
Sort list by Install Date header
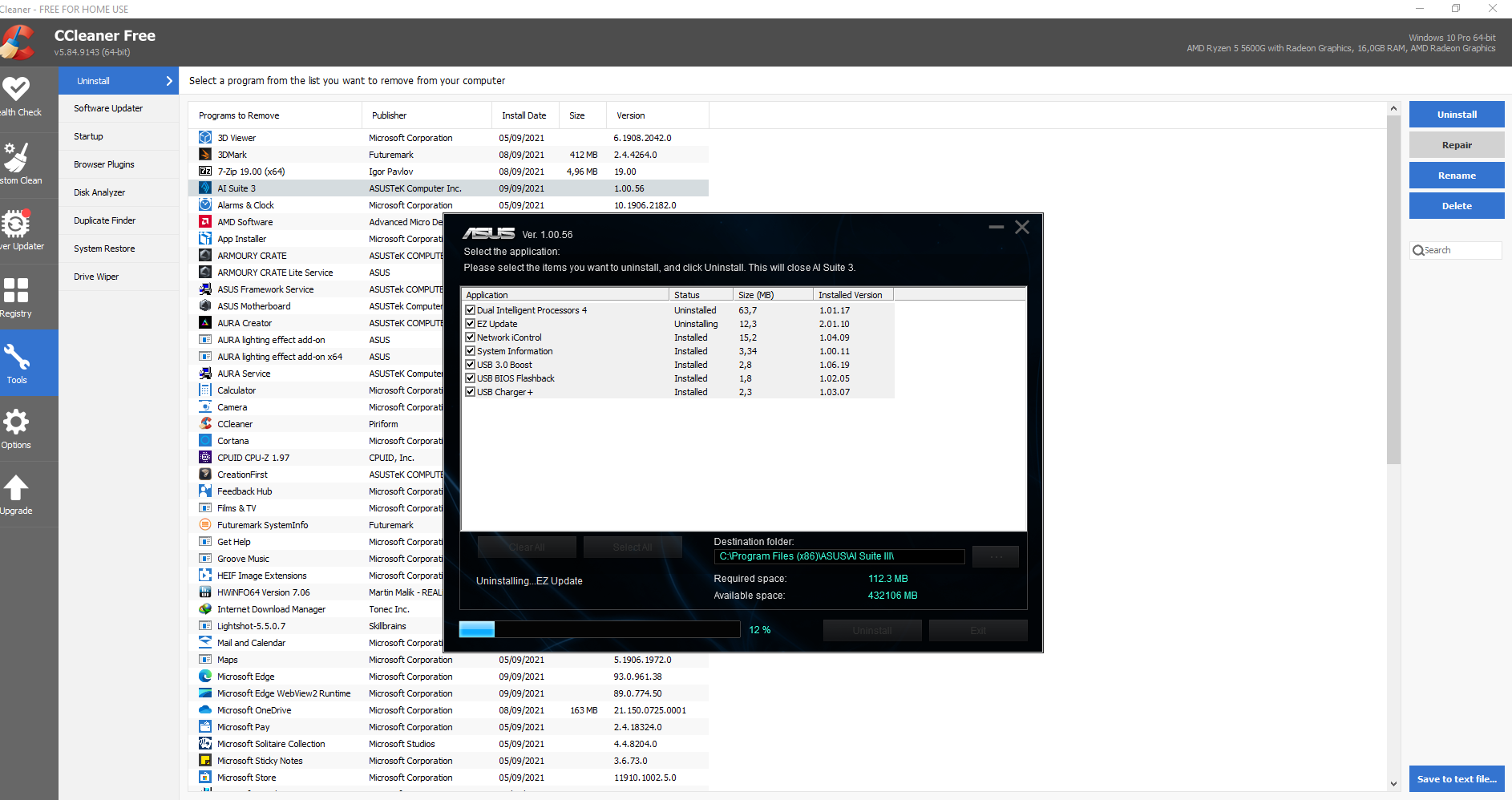(x=524, y=115)
